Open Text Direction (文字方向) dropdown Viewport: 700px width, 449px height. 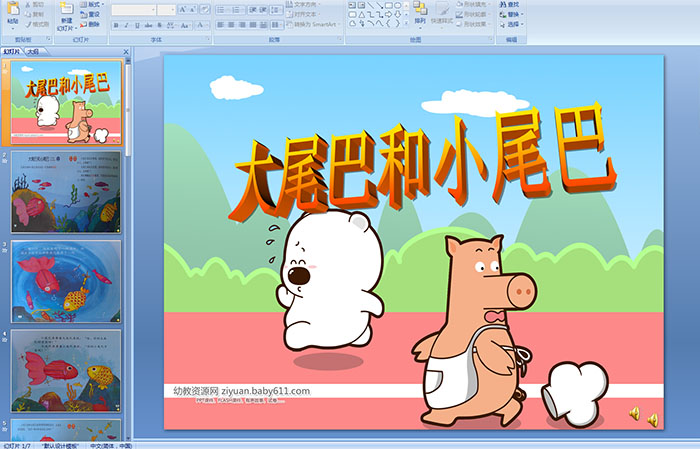tap(303, 4)
